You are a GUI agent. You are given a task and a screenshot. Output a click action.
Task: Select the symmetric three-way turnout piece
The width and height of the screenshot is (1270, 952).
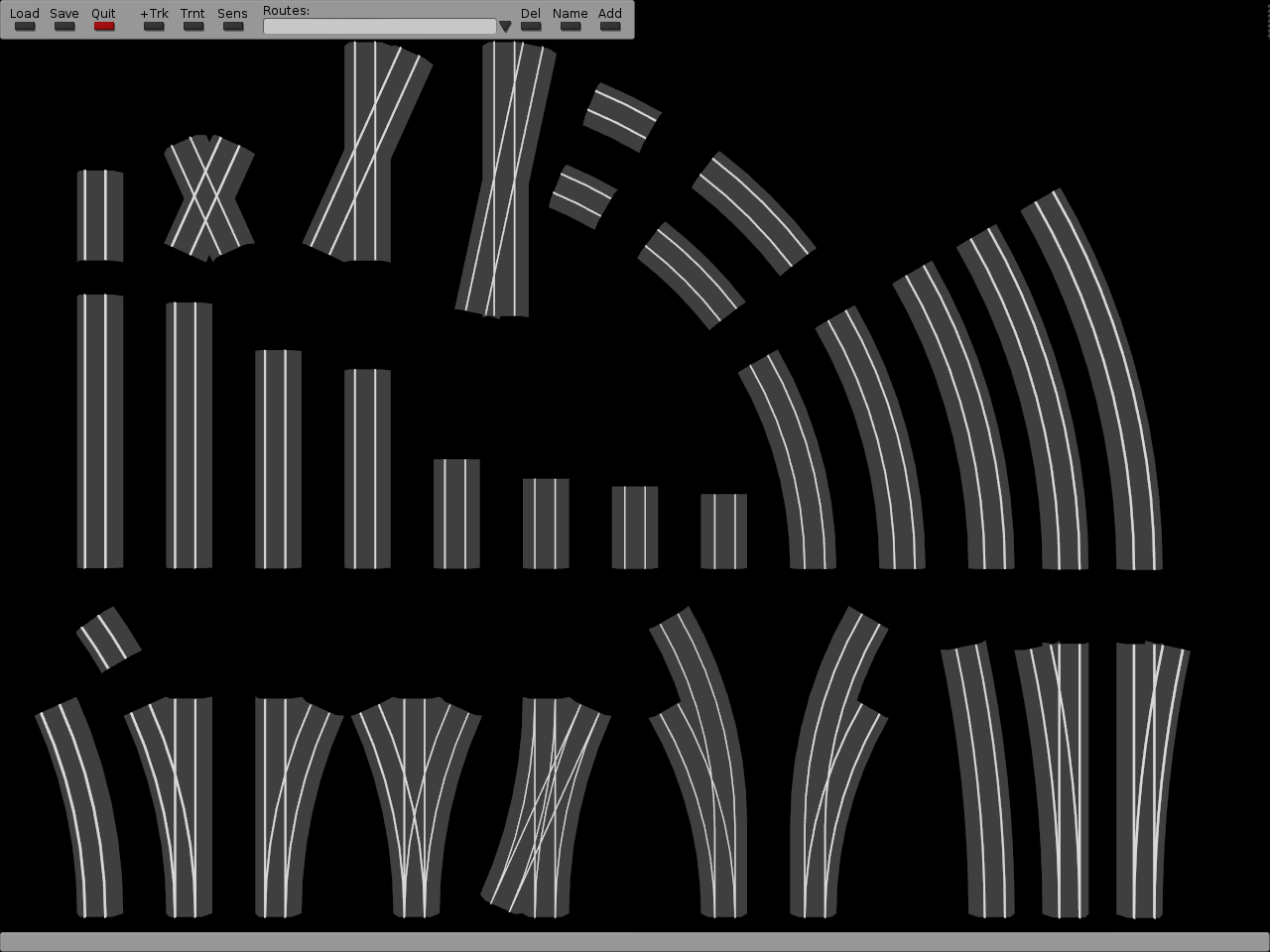417,803
